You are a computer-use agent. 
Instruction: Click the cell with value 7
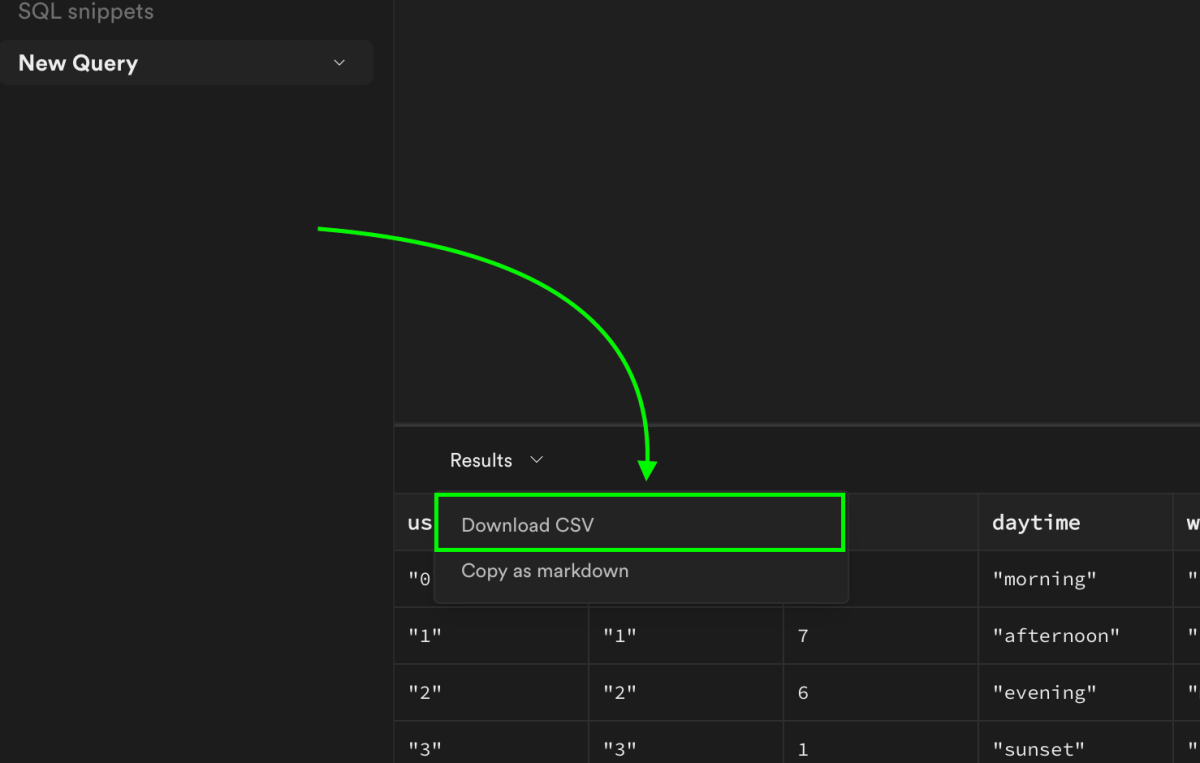click(880, 636)
